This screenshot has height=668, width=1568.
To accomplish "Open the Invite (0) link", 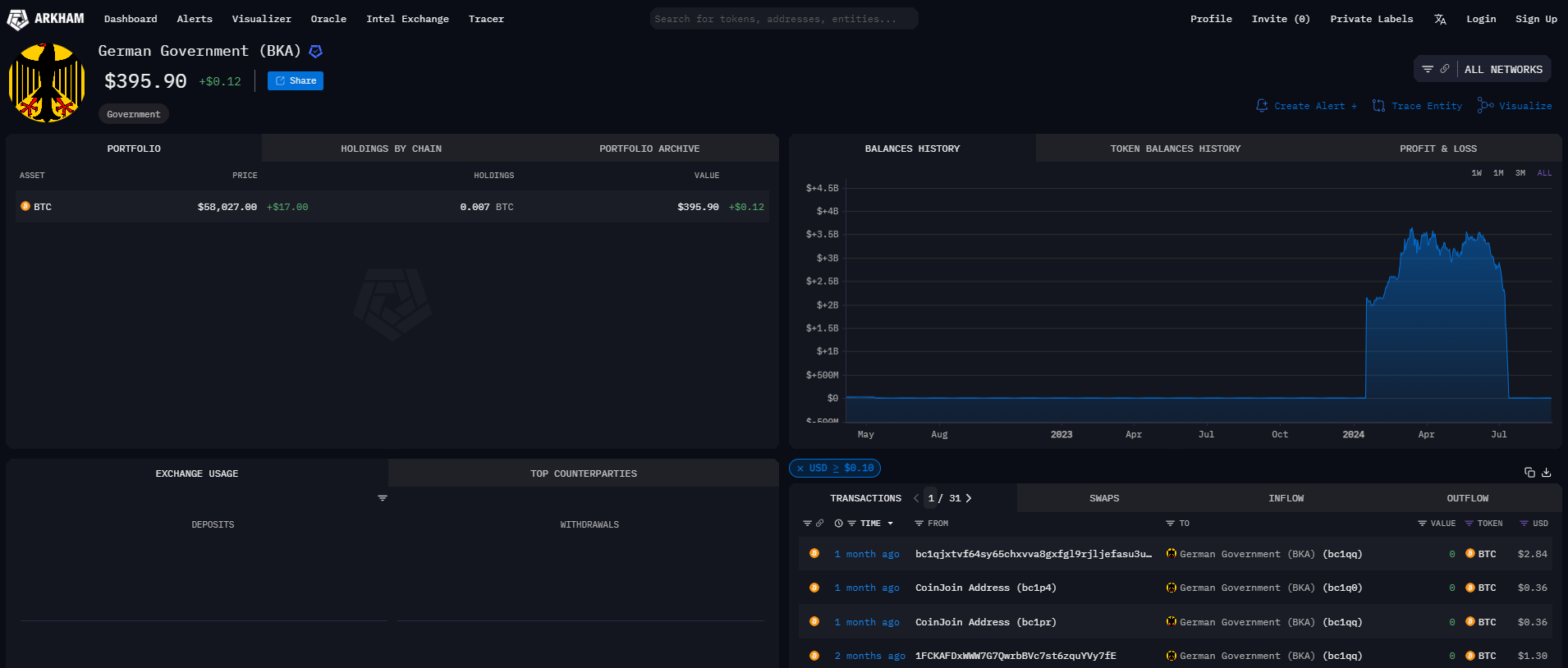I will coord(1281,19).
